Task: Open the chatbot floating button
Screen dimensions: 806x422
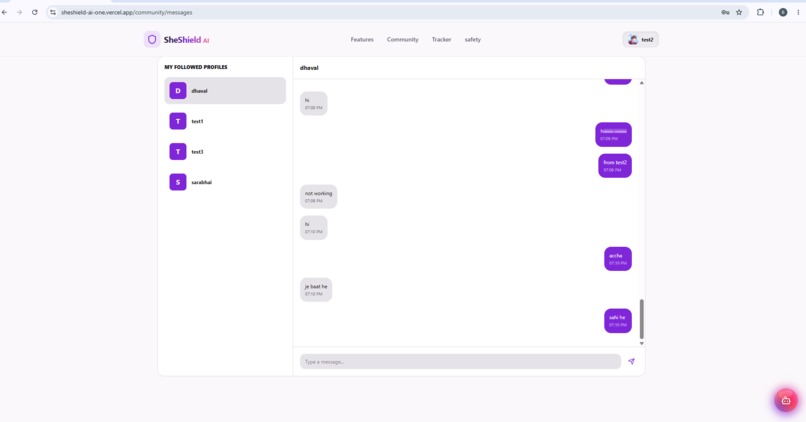Action: click(x=786, y=400)
